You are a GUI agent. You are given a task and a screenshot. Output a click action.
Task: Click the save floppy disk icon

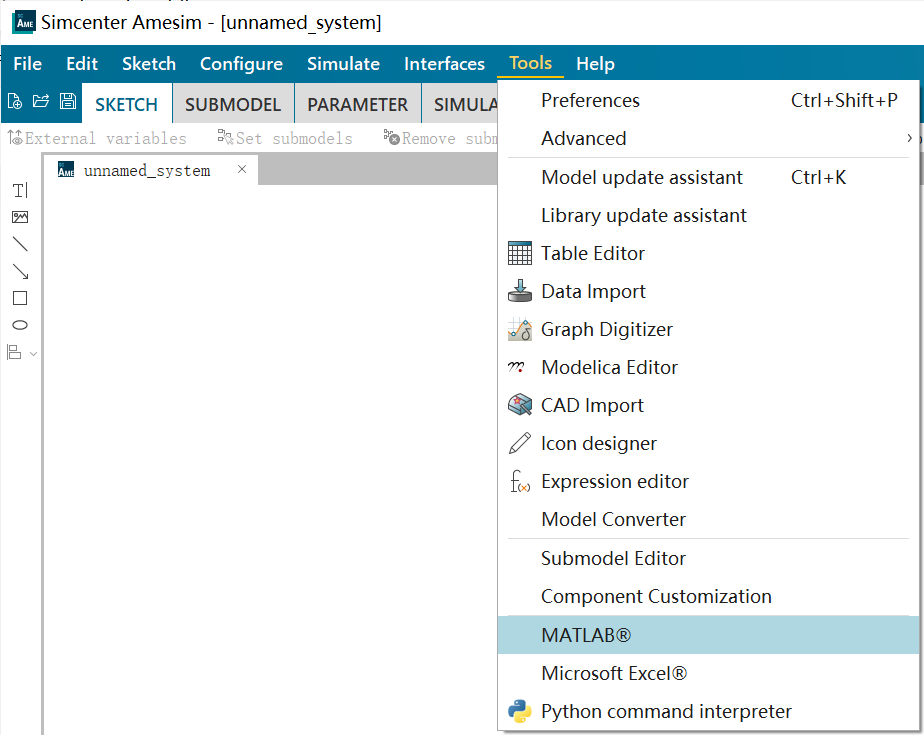click(68, 101)
